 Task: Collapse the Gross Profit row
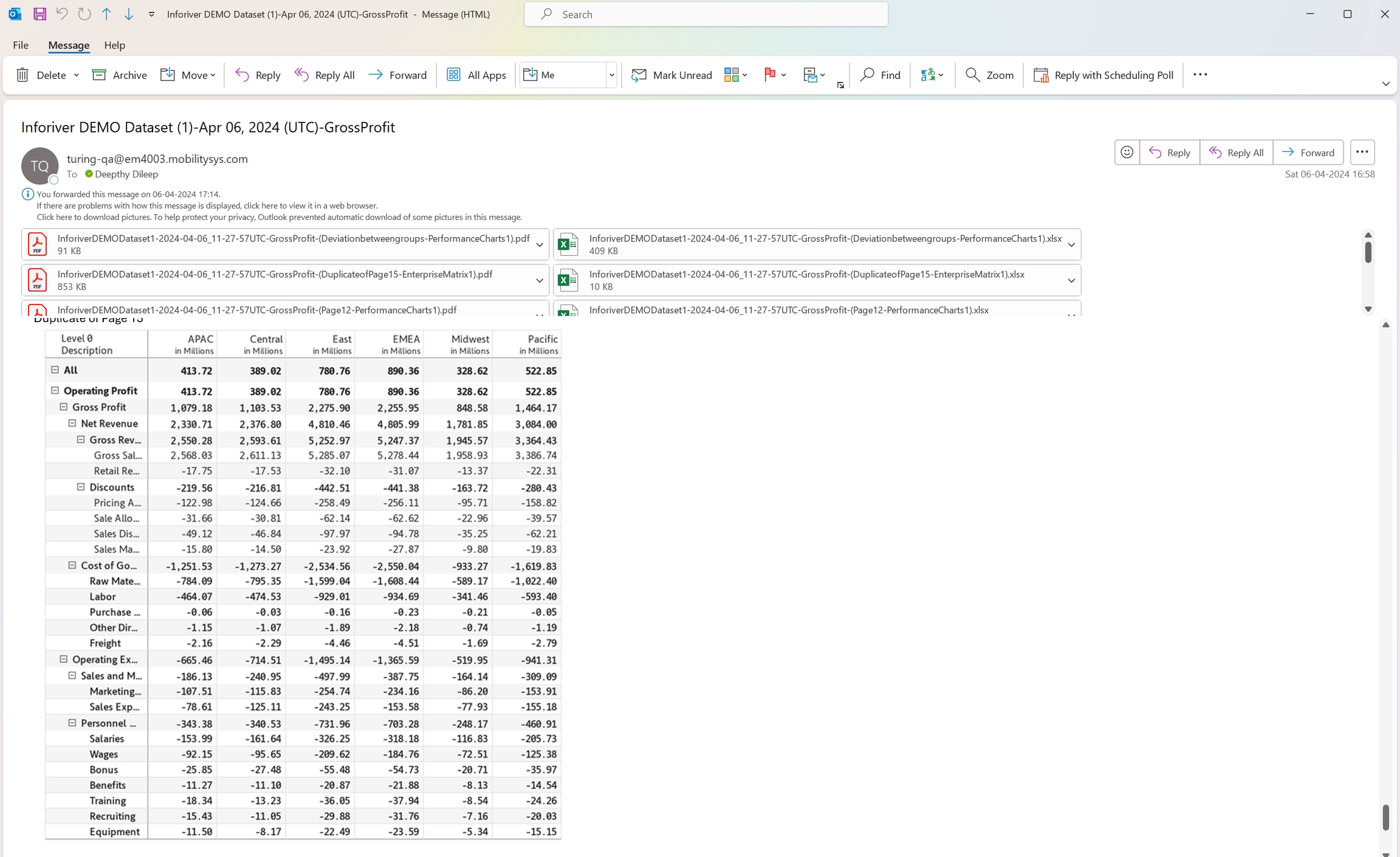[x=64, y=407]
